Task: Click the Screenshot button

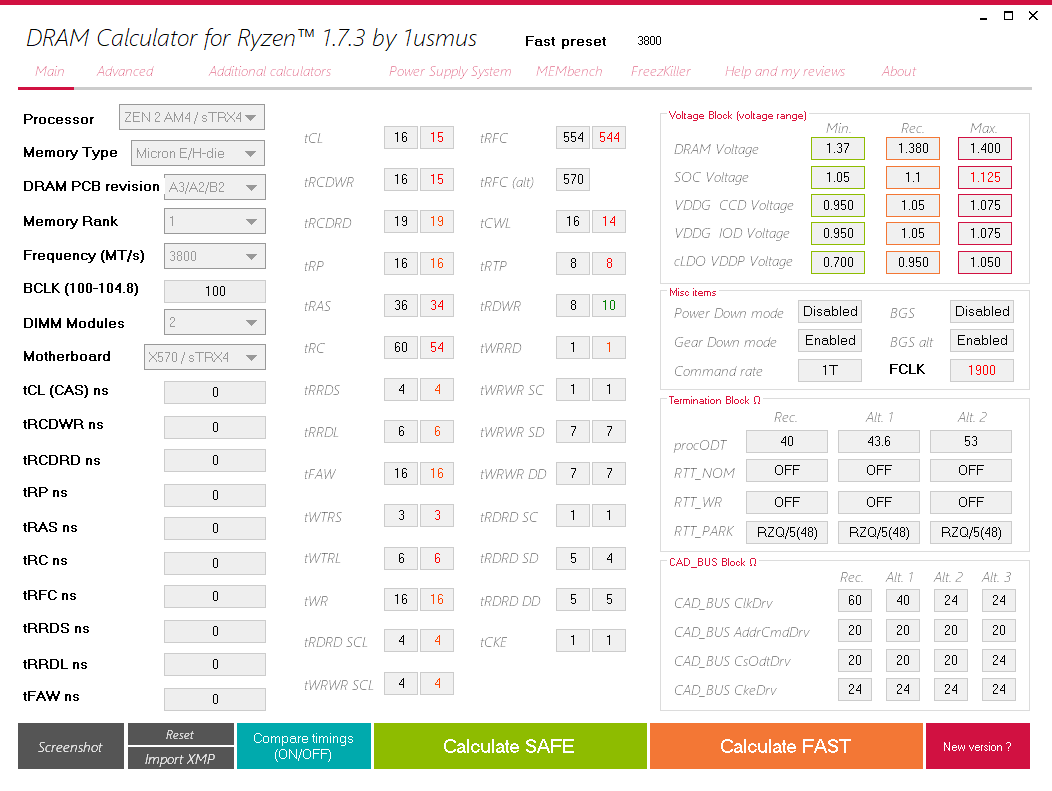Action: tap(71, 746)
